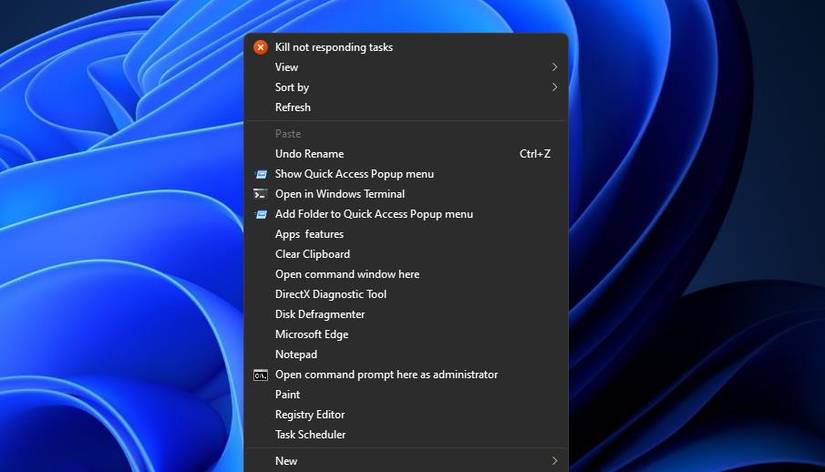
Task: Launch Paint from the context menu
Action: point(406,395)
